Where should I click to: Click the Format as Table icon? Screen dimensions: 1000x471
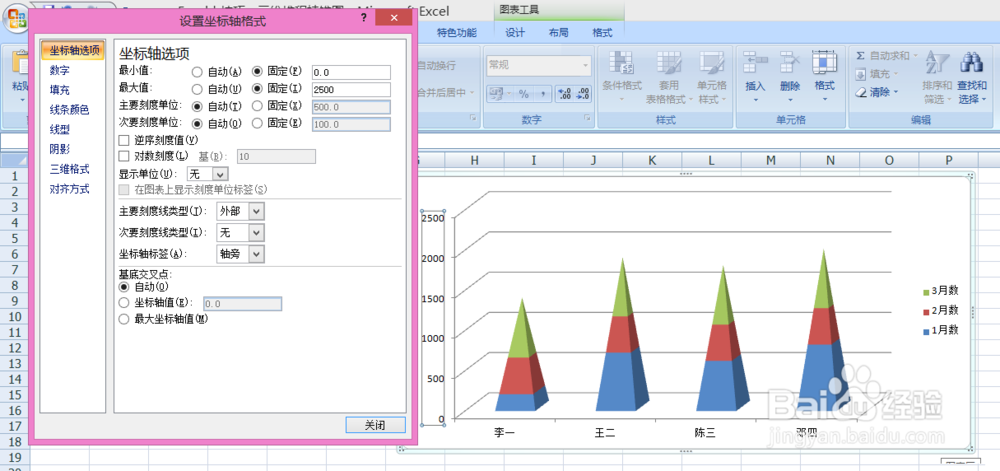(x=669, y=63)
